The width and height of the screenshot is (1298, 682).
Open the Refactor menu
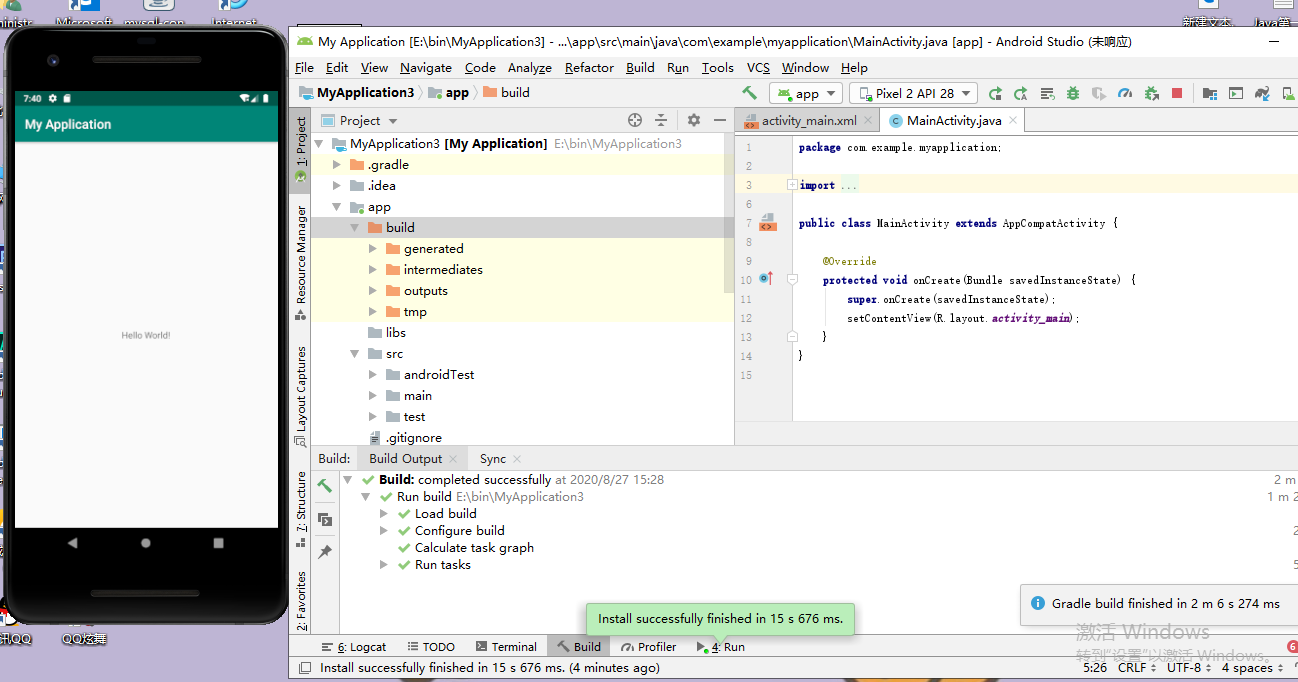[x=589, y=68]
